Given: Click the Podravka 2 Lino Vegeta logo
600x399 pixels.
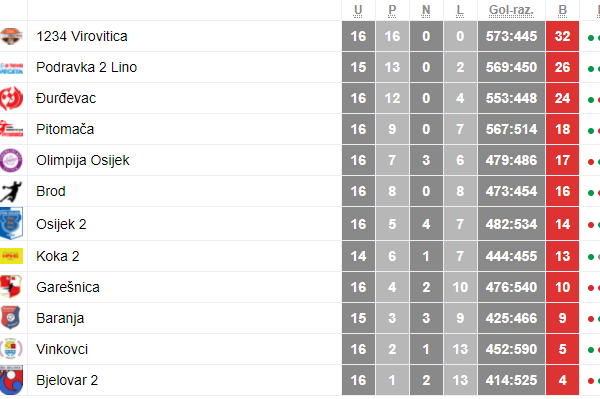Looking at the screenshot, I should point(11,68).
